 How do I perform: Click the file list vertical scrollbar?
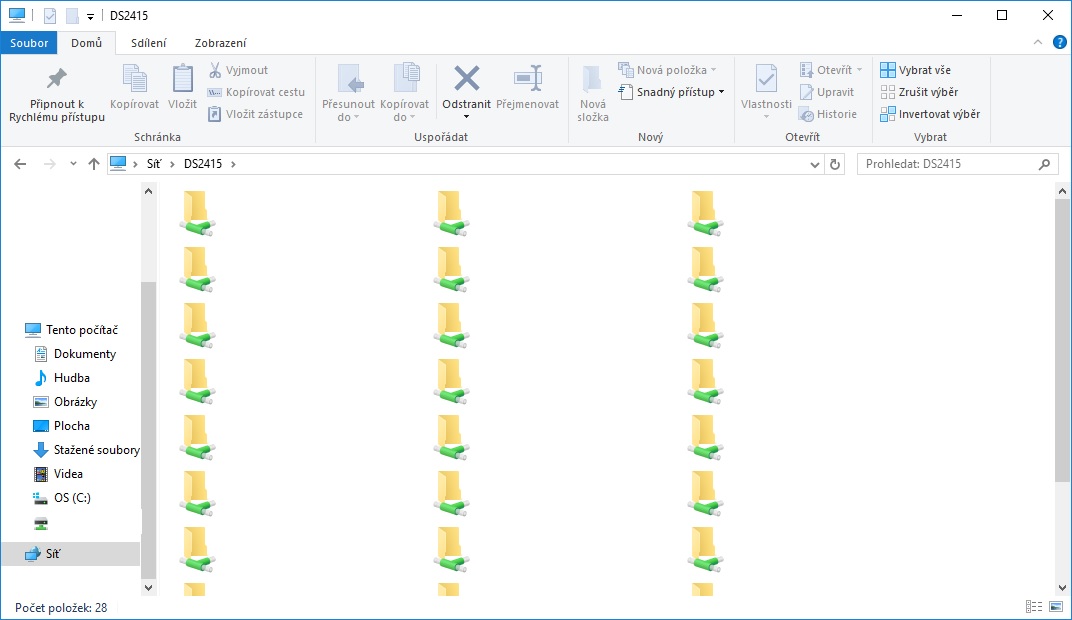1062,340
